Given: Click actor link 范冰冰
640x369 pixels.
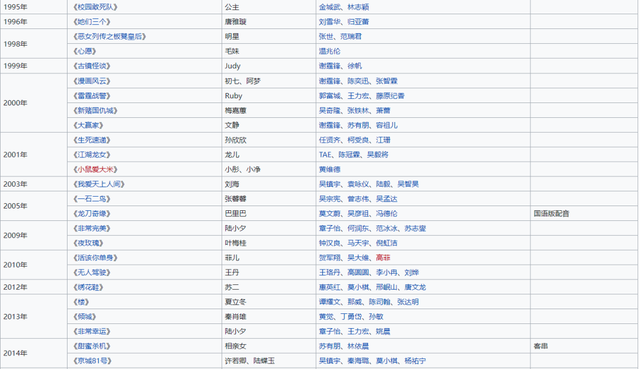Looking at the screenshot, I should tap(387, 228).
